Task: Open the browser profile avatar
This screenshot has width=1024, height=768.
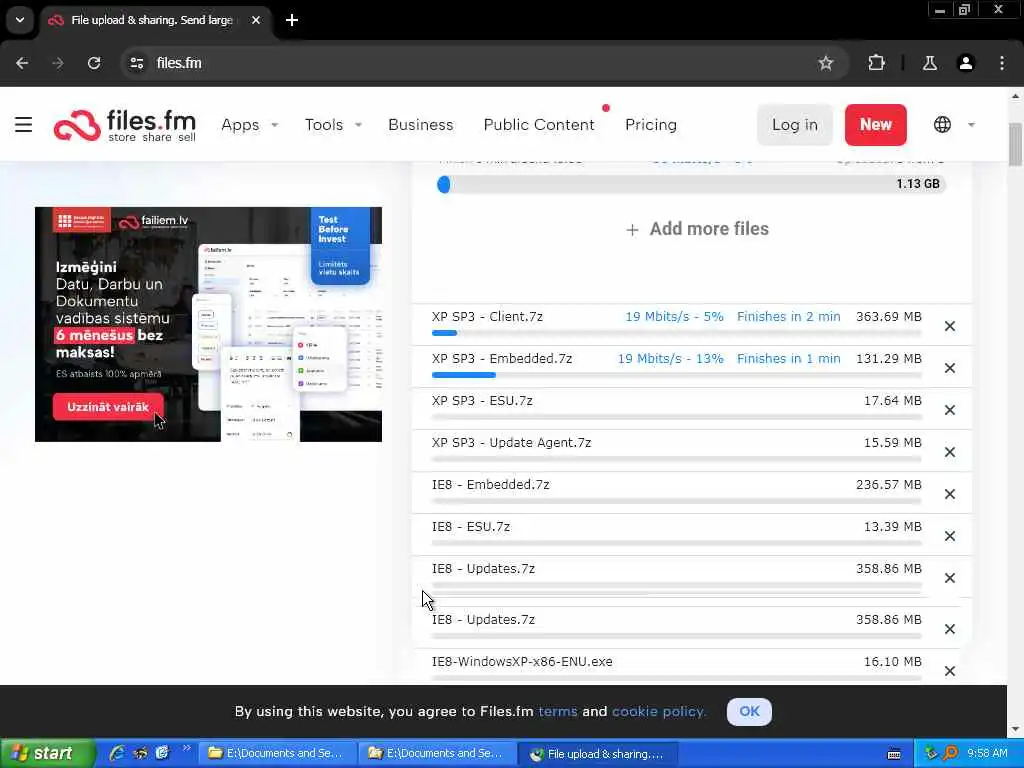Action: point(965,63)
